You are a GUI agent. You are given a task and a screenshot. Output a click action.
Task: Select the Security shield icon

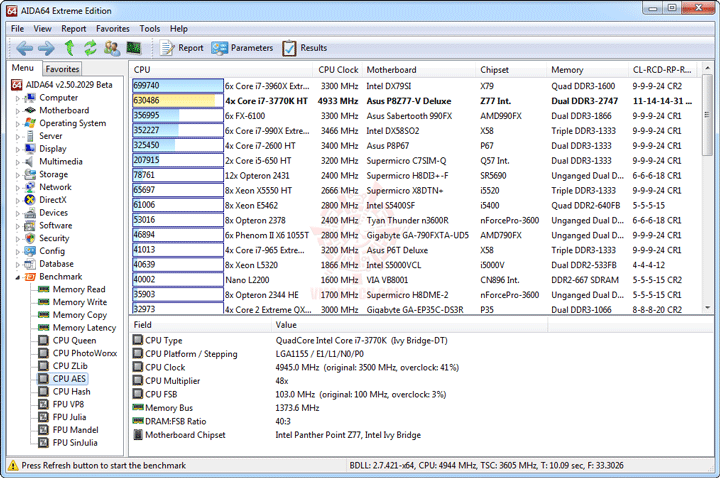click(30, 238)
